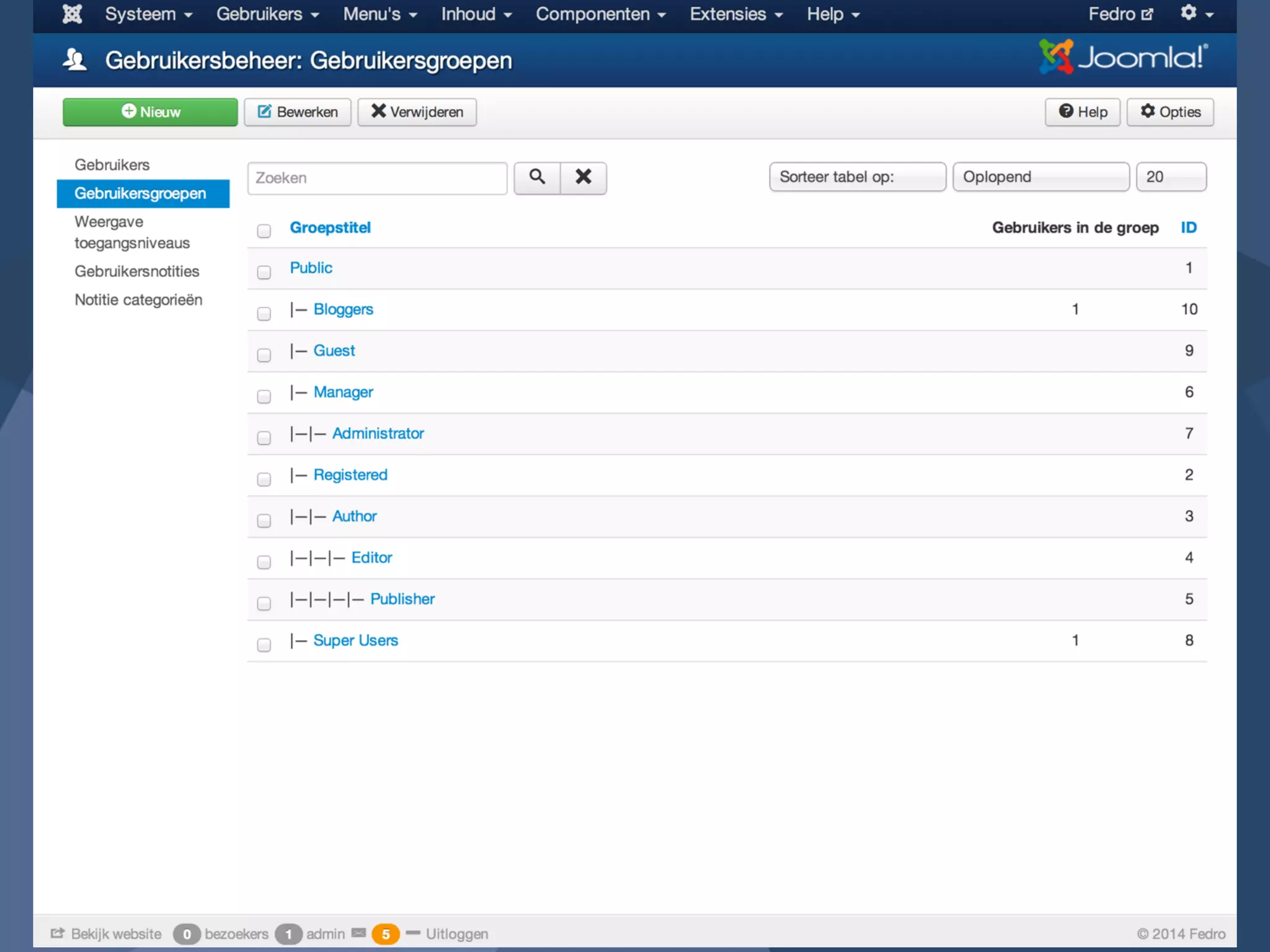Click the Joomla logo icon in menu bar
The height and width of the screenshot is (952, 1270).
73,14
